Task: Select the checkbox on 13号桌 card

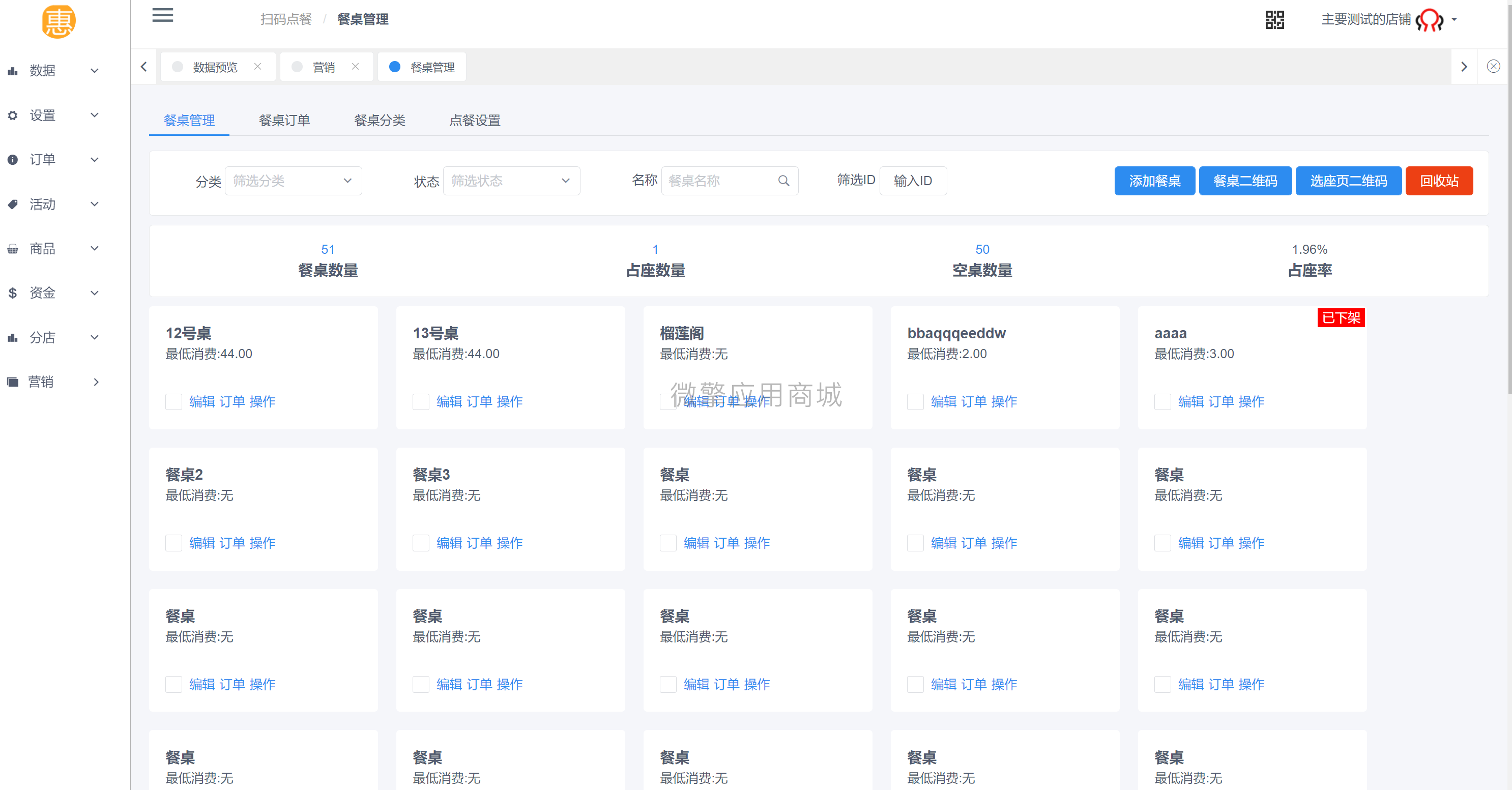Action: click(x=420, y=402)
